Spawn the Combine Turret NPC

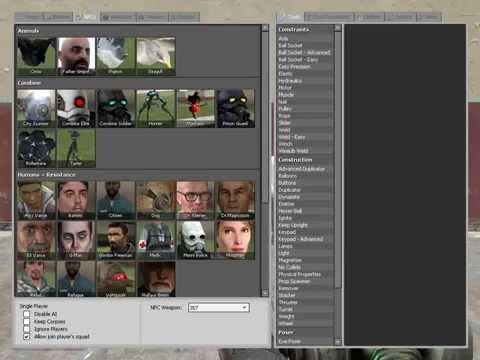pos(76,148)
